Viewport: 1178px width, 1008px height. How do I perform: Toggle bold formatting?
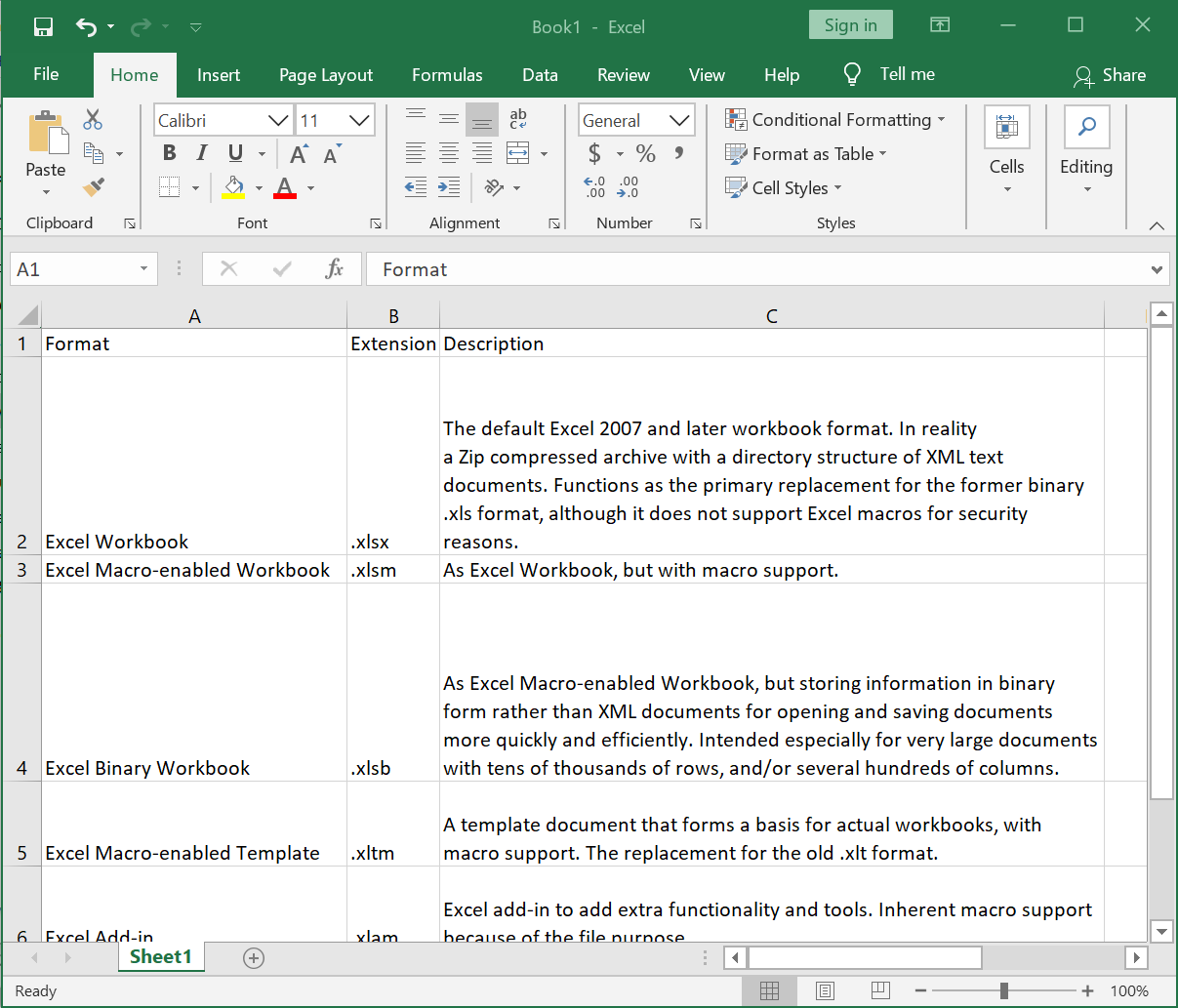168,153
